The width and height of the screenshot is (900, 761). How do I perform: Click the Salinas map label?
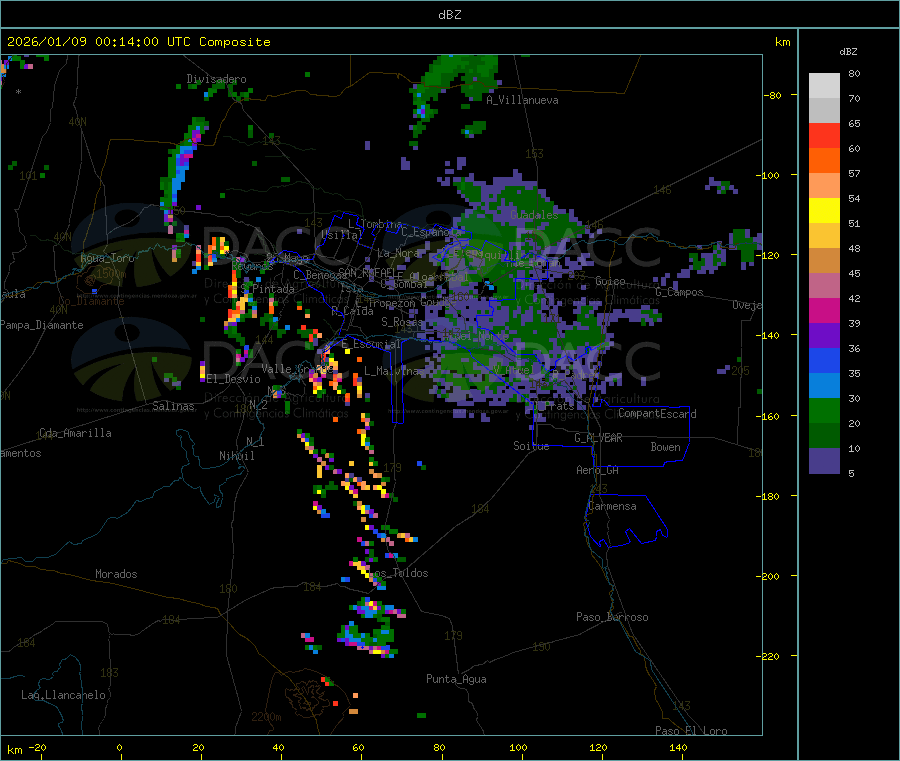click(173, 406)
